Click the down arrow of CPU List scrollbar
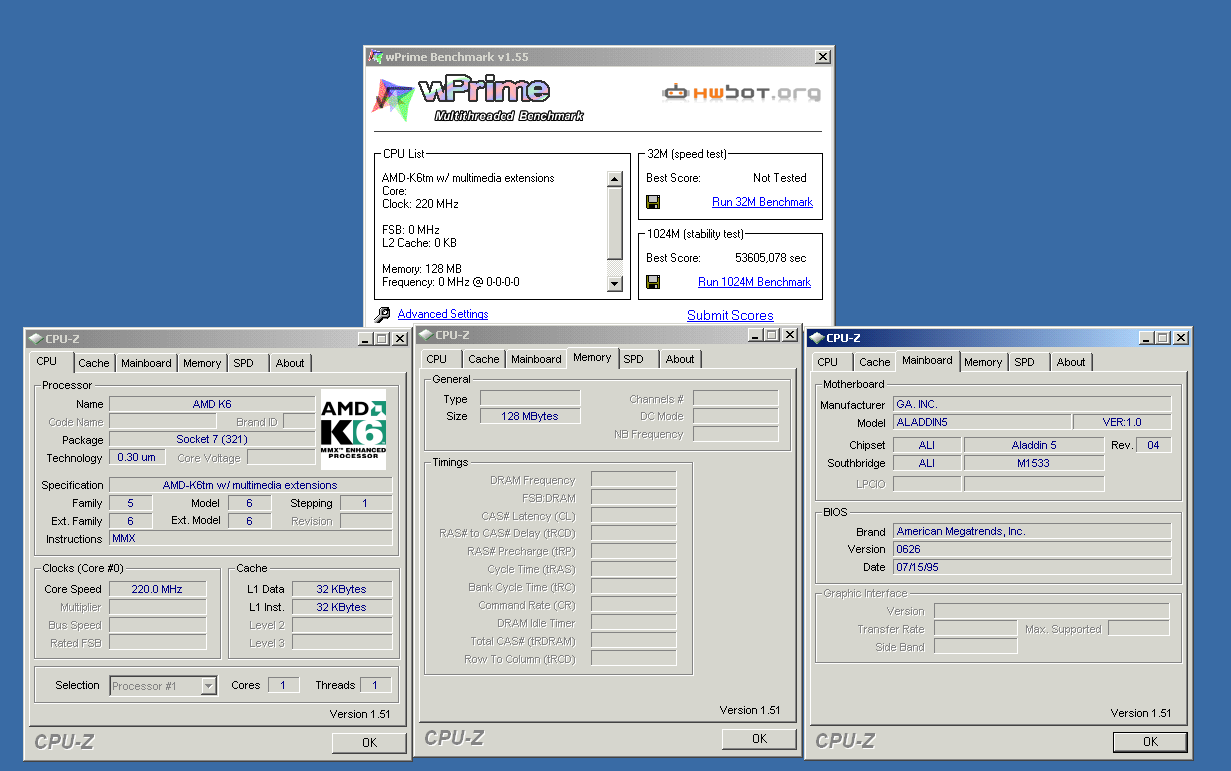Screen dimensions: 1231x771 [615, 284]
